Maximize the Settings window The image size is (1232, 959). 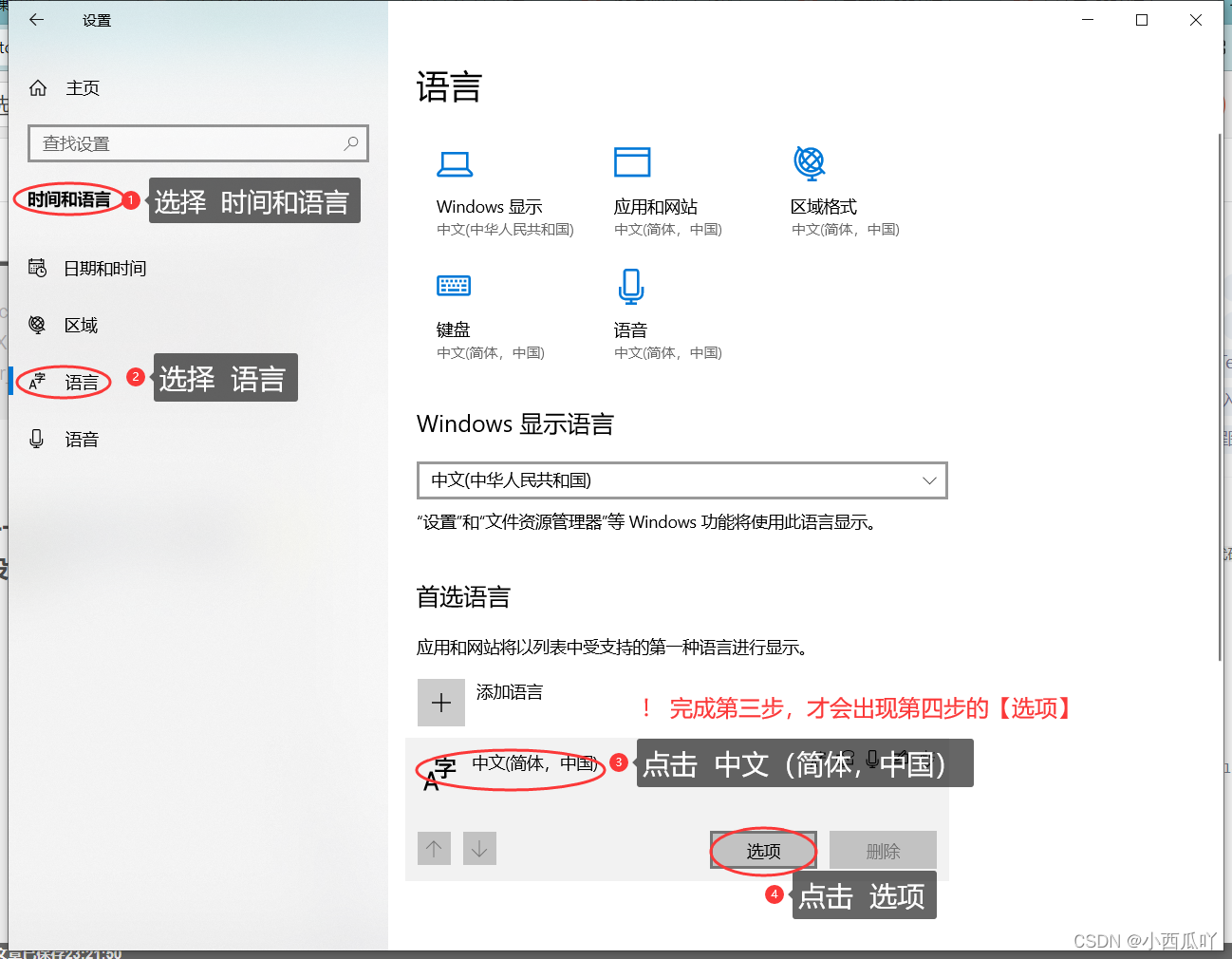point(1142,19)
